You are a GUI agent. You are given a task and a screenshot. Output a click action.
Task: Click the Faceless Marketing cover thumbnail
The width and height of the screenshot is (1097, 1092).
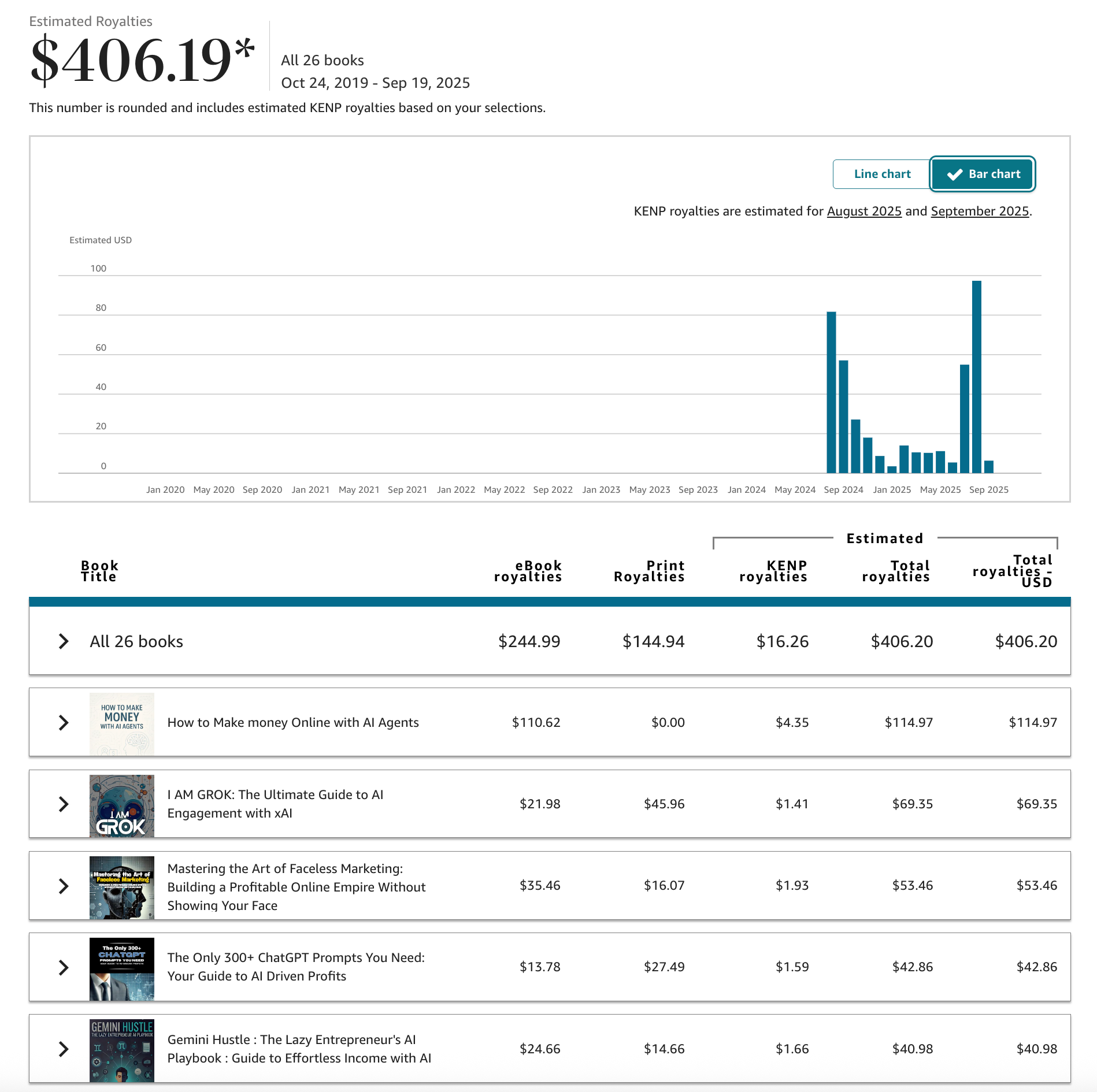point(122,887)
